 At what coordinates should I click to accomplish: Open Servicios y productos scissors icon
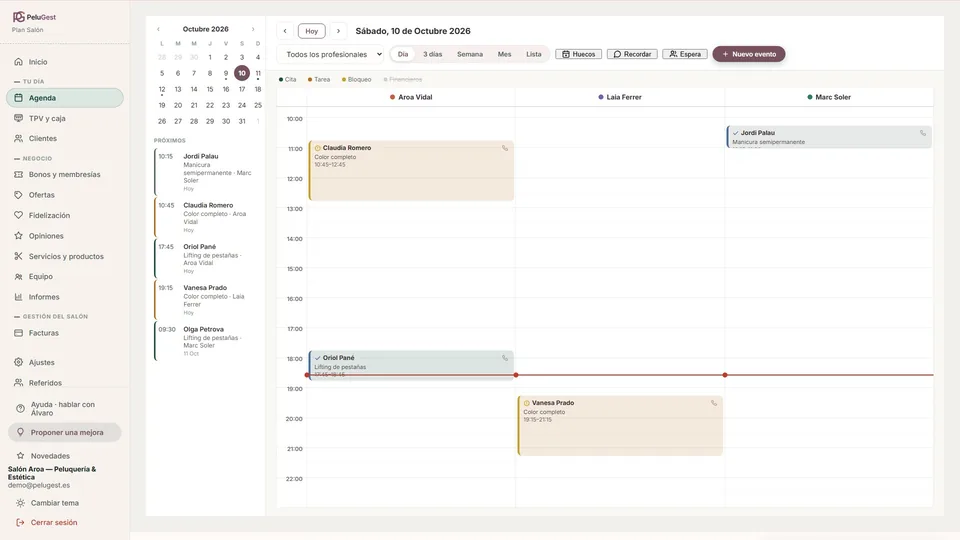18,256
